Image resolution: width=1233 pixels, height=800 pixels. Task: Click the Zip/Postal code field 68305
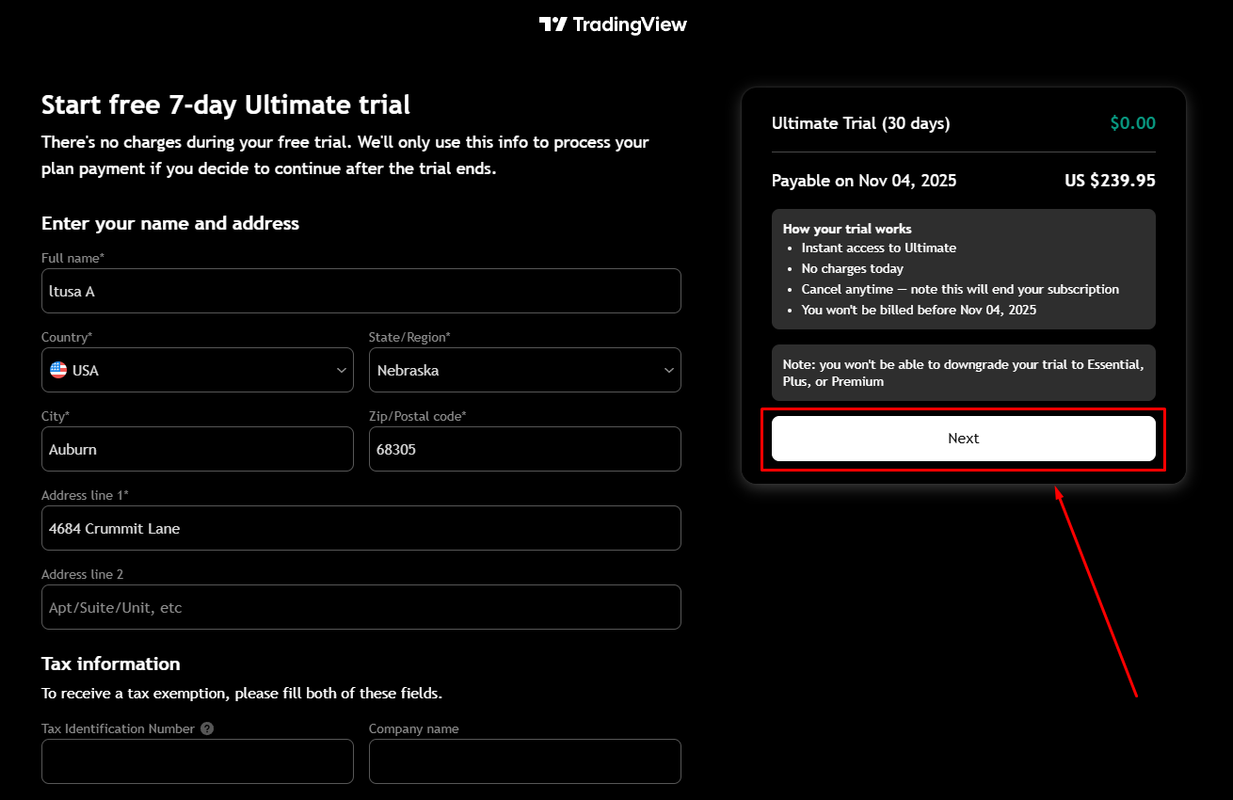(525, 449)
